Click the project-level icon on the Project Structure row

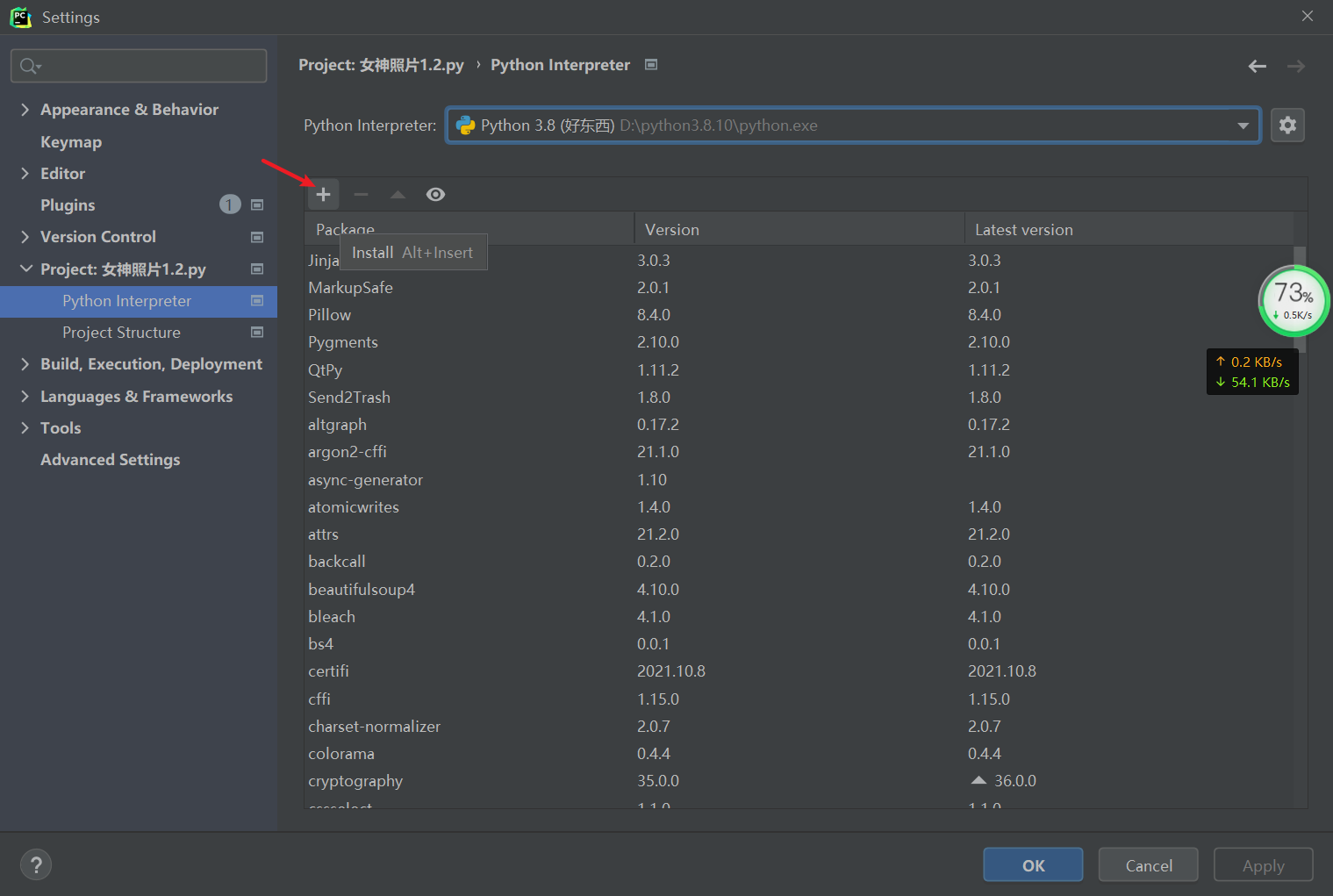pyautogui.click(x=257, y=332)
